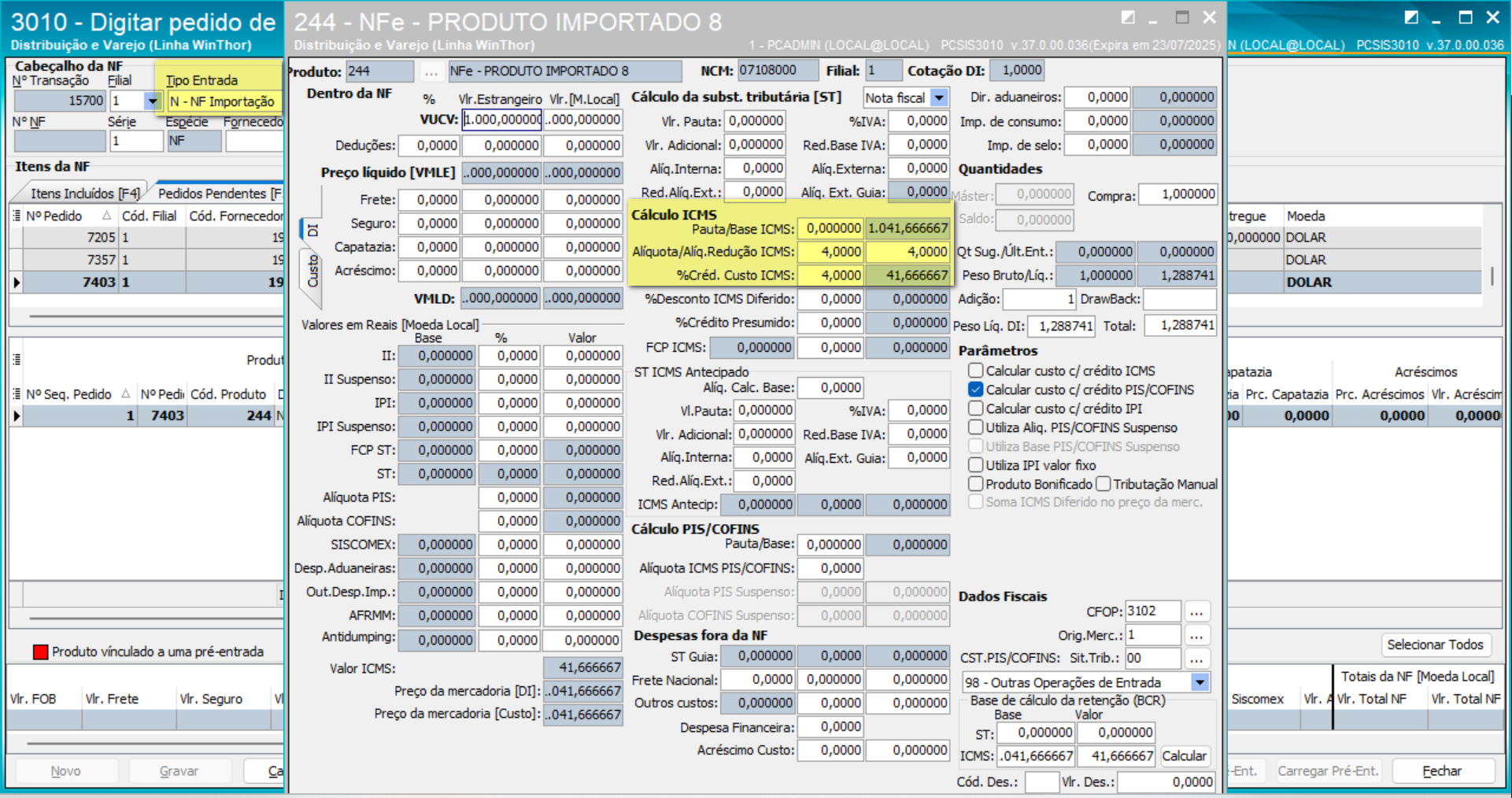Click Fechar button in background window
The image size is (1512, 798).
[1442, 771]
